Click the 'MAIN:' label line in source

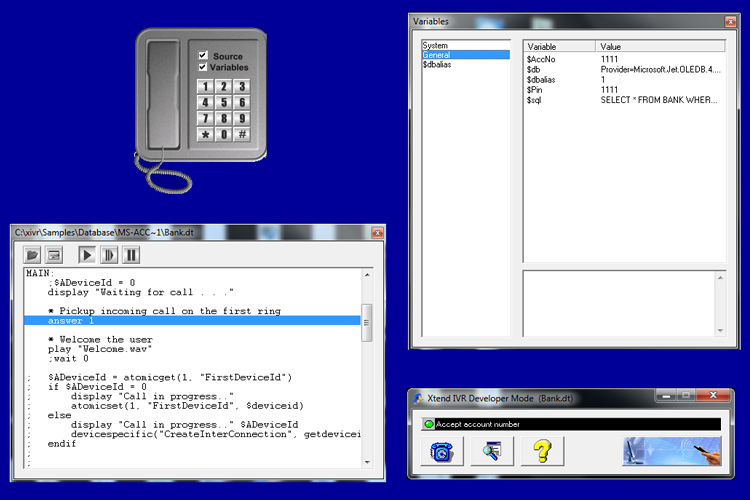coord(40,273)
